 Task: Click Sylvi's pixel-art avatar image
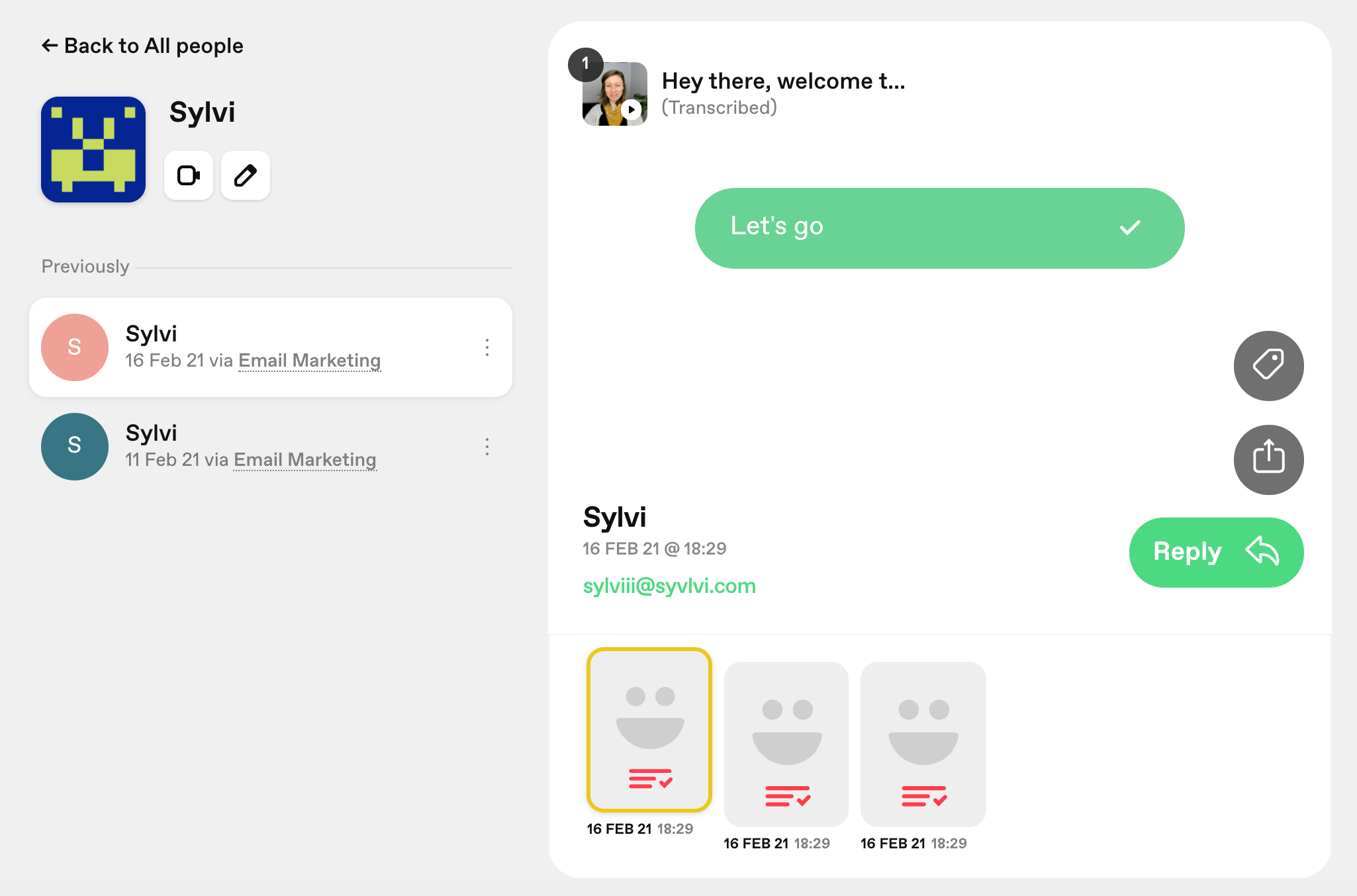point(93,150)
